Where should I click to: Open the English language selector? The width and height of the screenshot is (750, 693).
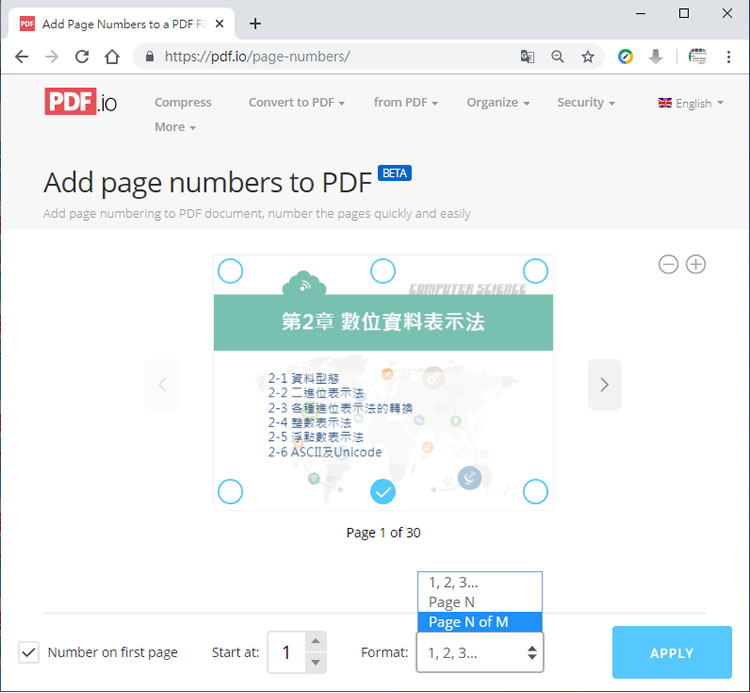pyautogui.click(x=691, y=103)
